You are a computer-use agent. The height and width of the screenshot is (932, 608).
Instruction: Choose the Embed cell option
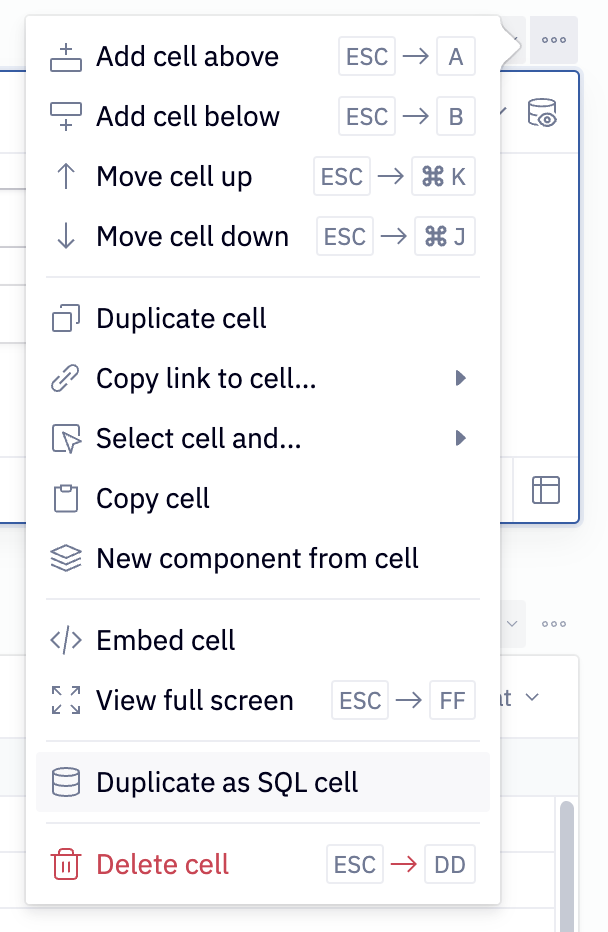[165, 640]
